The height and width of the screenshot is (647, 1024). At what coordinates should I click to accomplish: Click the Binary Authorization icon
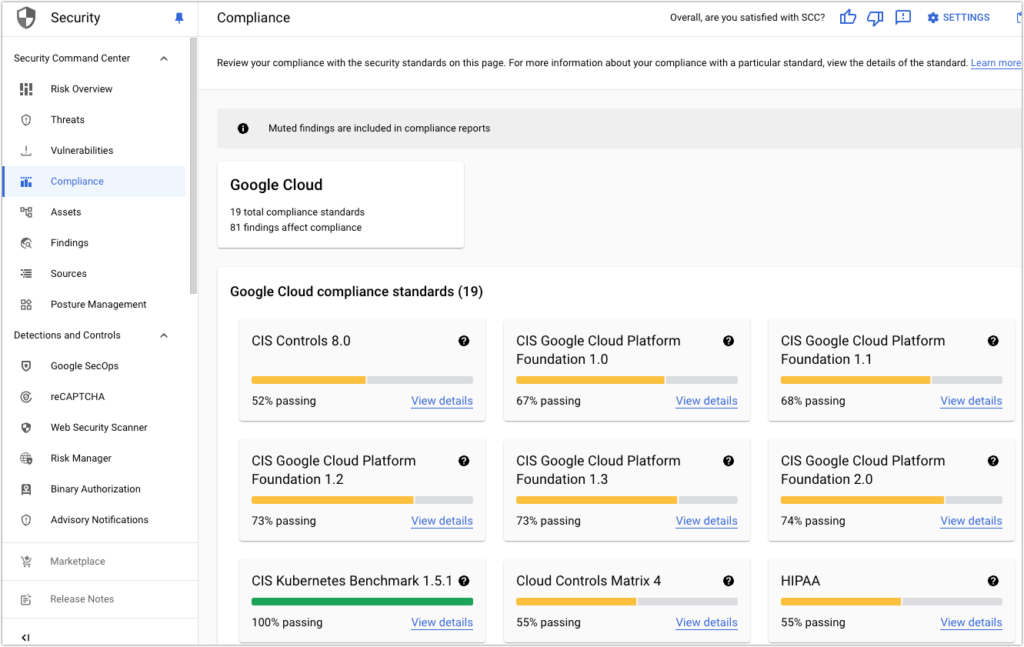26,489
